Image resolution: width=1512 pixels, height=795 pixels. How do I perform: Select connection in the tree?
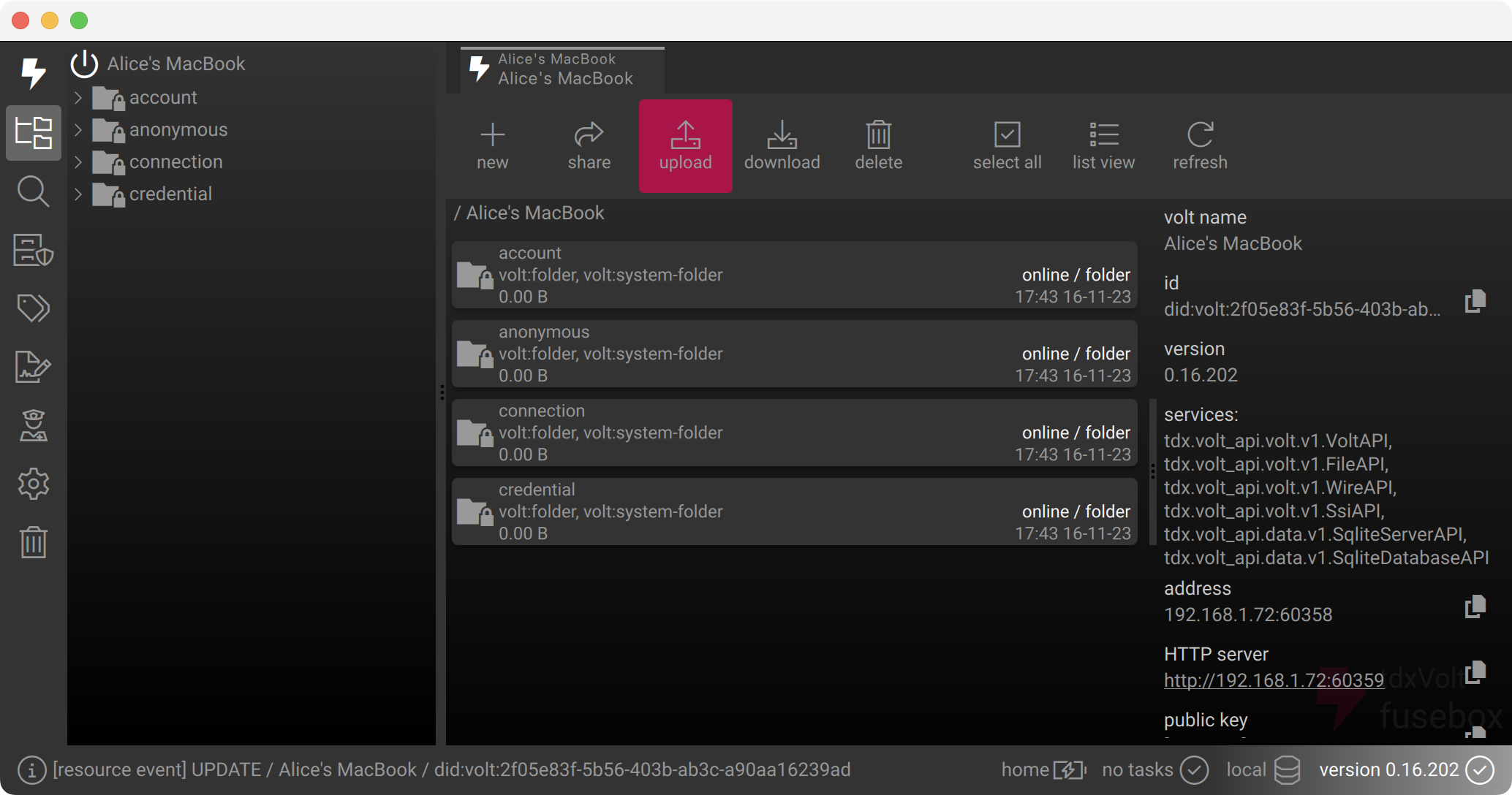[176, 161]
